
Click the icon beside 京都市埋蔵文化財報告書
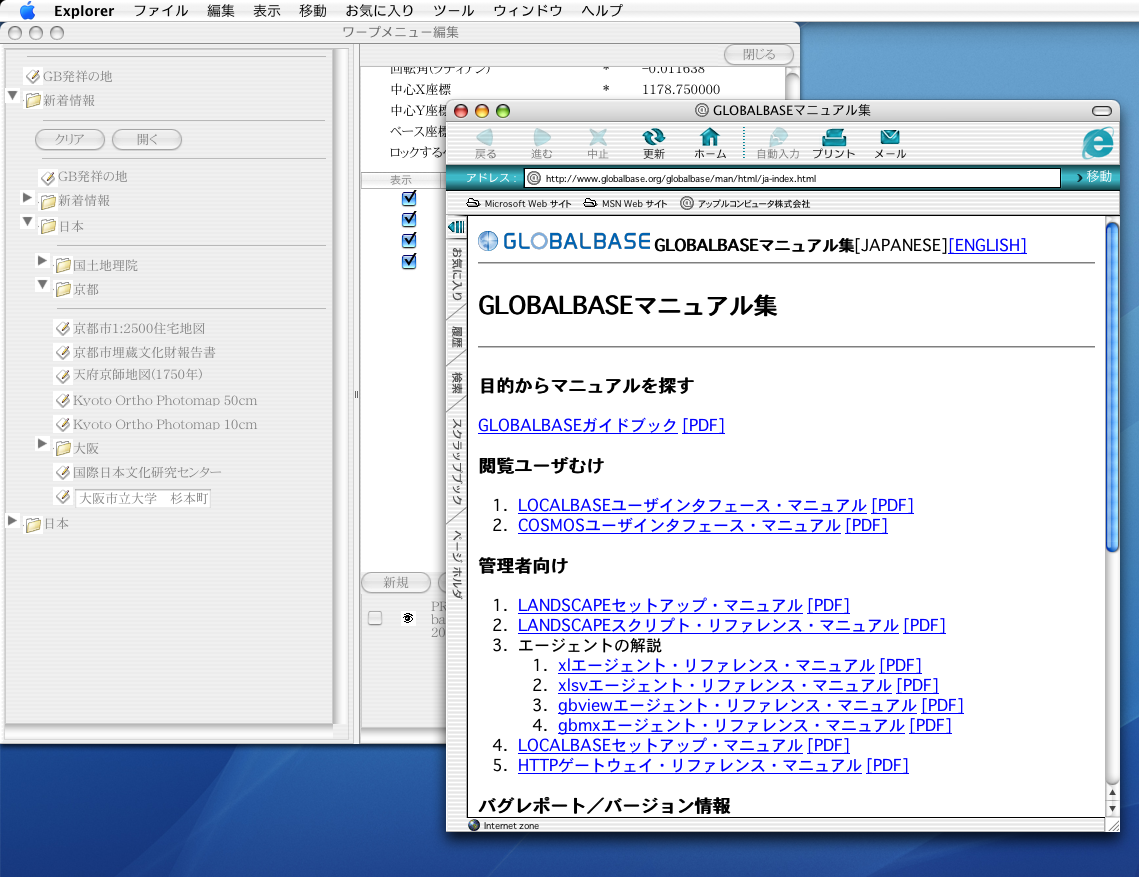(x=63, y=352)
